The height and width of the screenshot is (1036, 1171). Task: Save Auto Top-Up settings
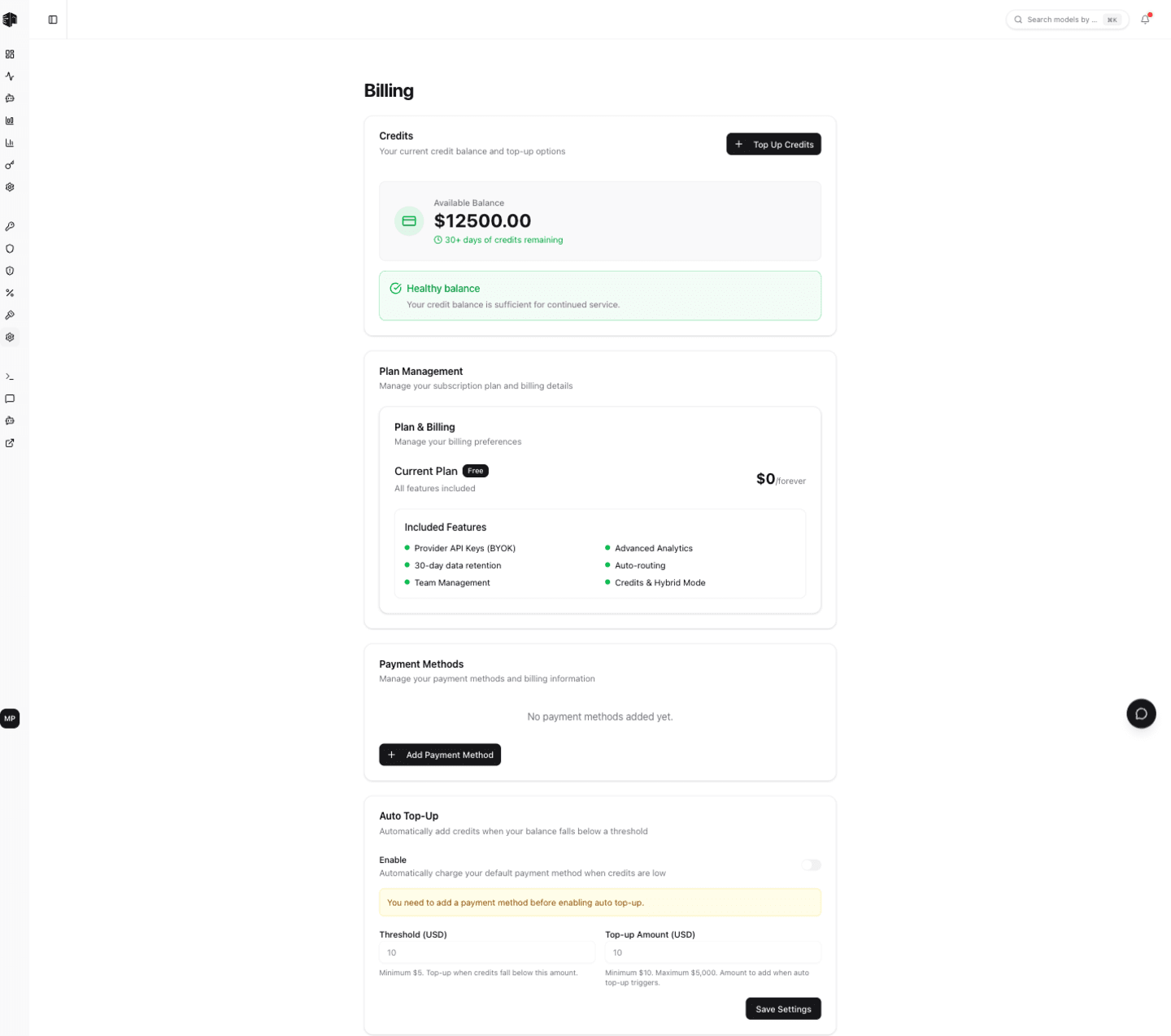(783, 1008)
